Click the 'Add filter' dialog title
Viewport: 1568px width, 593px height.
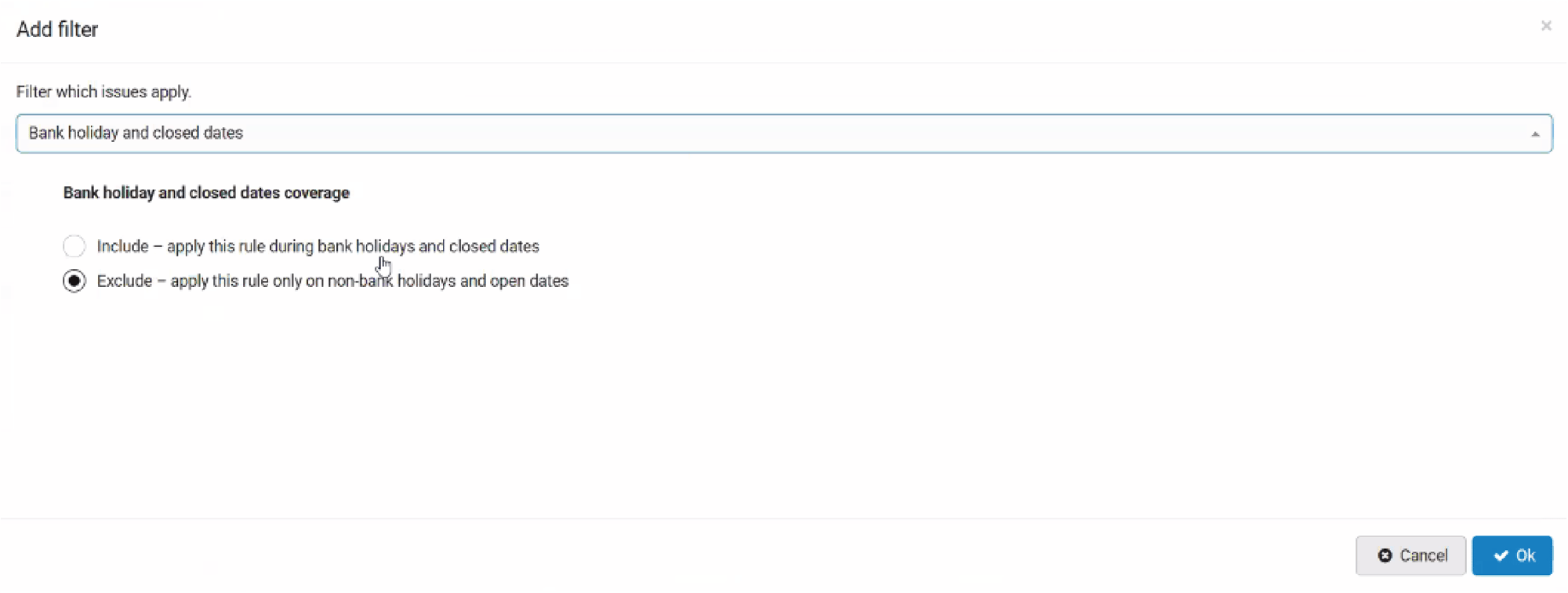[x=57, y=29]
